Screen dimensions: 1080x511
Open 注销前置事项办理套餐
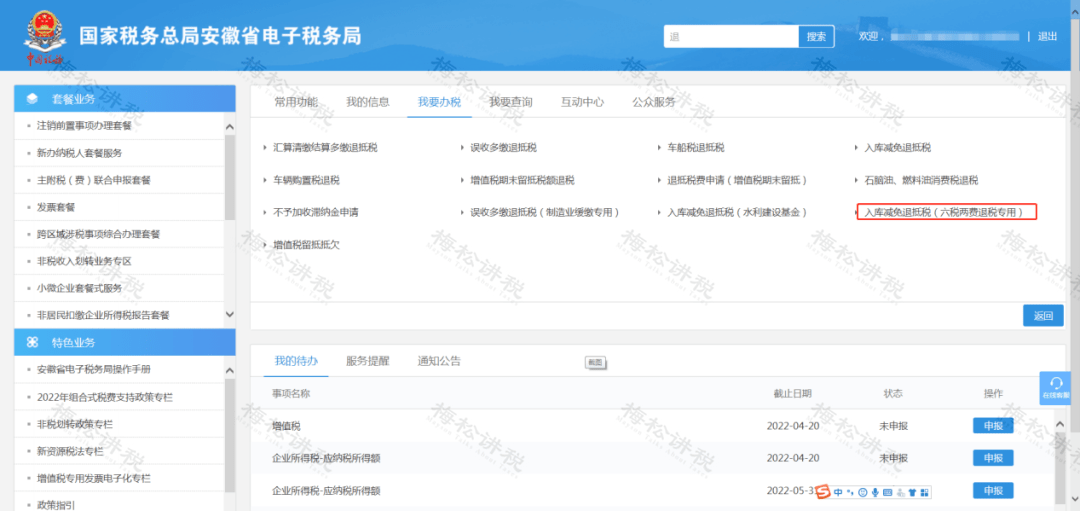(83, 126)
